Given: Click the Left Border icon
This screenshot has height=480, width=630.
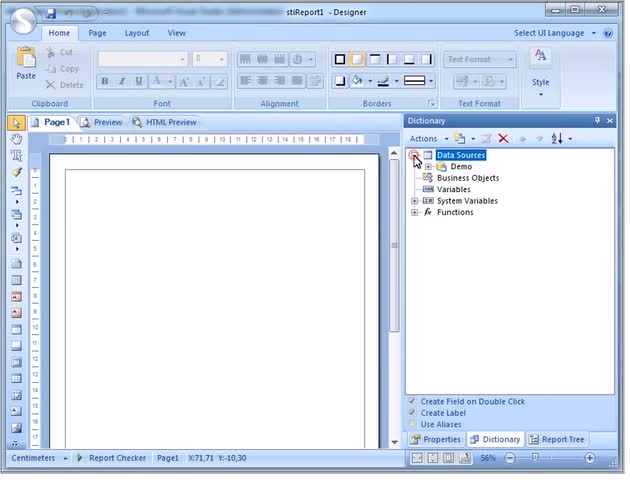Looking at the screenshot, I should click(x=392, y=59).
